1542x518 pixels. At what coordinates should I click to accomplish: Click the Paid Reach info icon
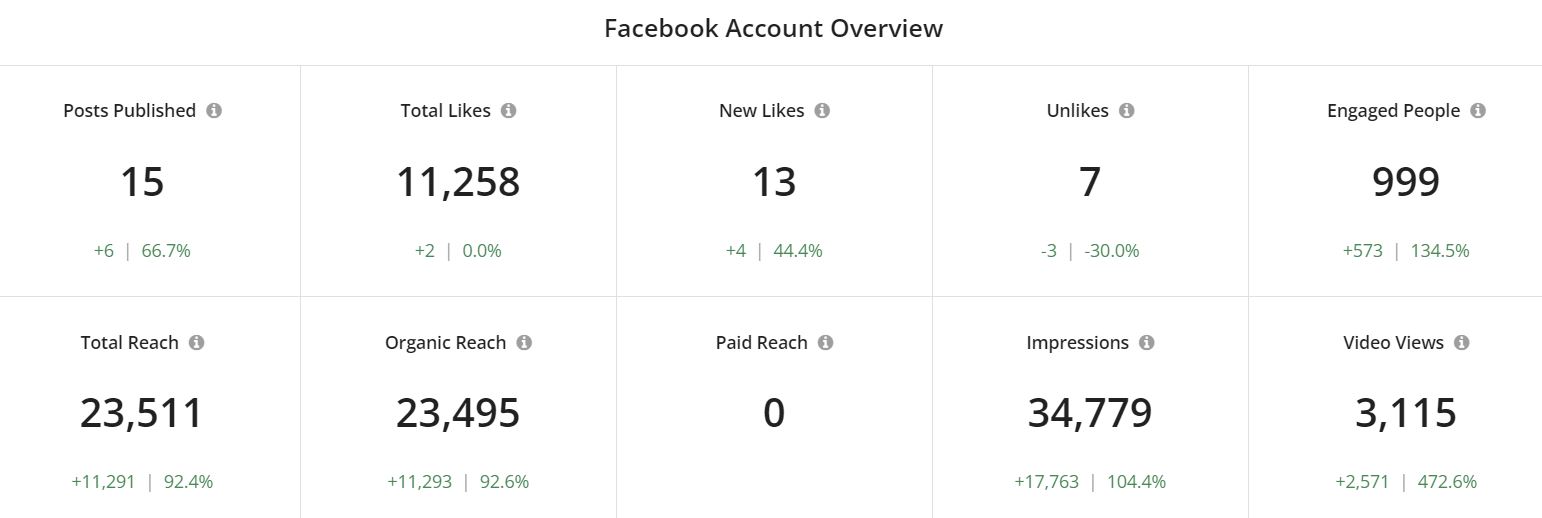click(x=825, y=343)
